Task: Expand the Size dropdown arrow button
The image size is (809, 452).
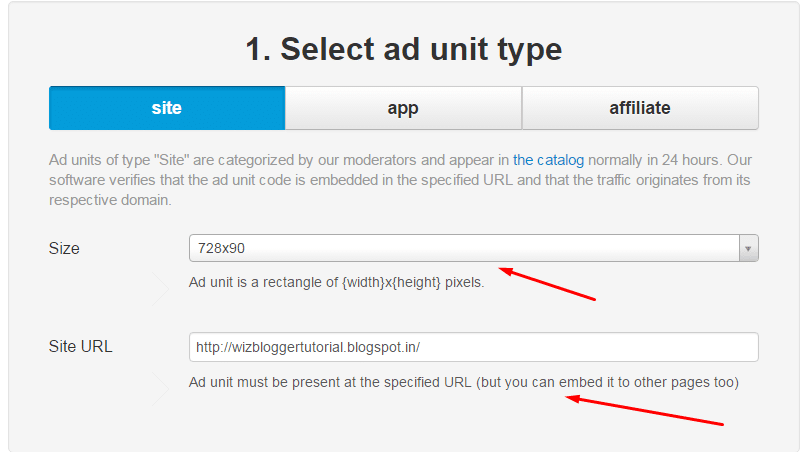Action: pos(748,248)
